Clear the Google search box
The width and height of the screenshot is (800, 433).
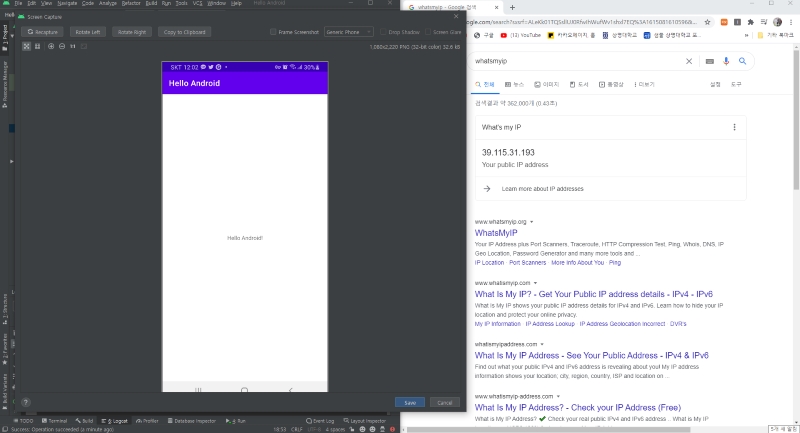point(689,61)
